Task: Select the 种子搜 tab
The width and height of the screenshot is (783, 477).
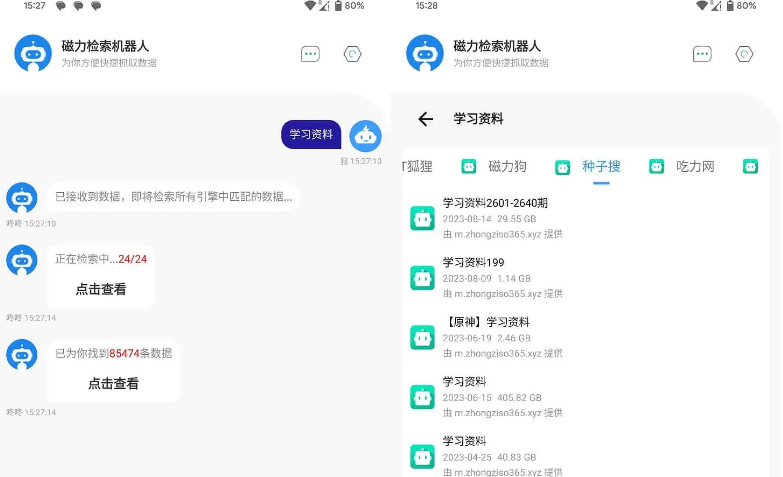Action: (x=601, y=166)
